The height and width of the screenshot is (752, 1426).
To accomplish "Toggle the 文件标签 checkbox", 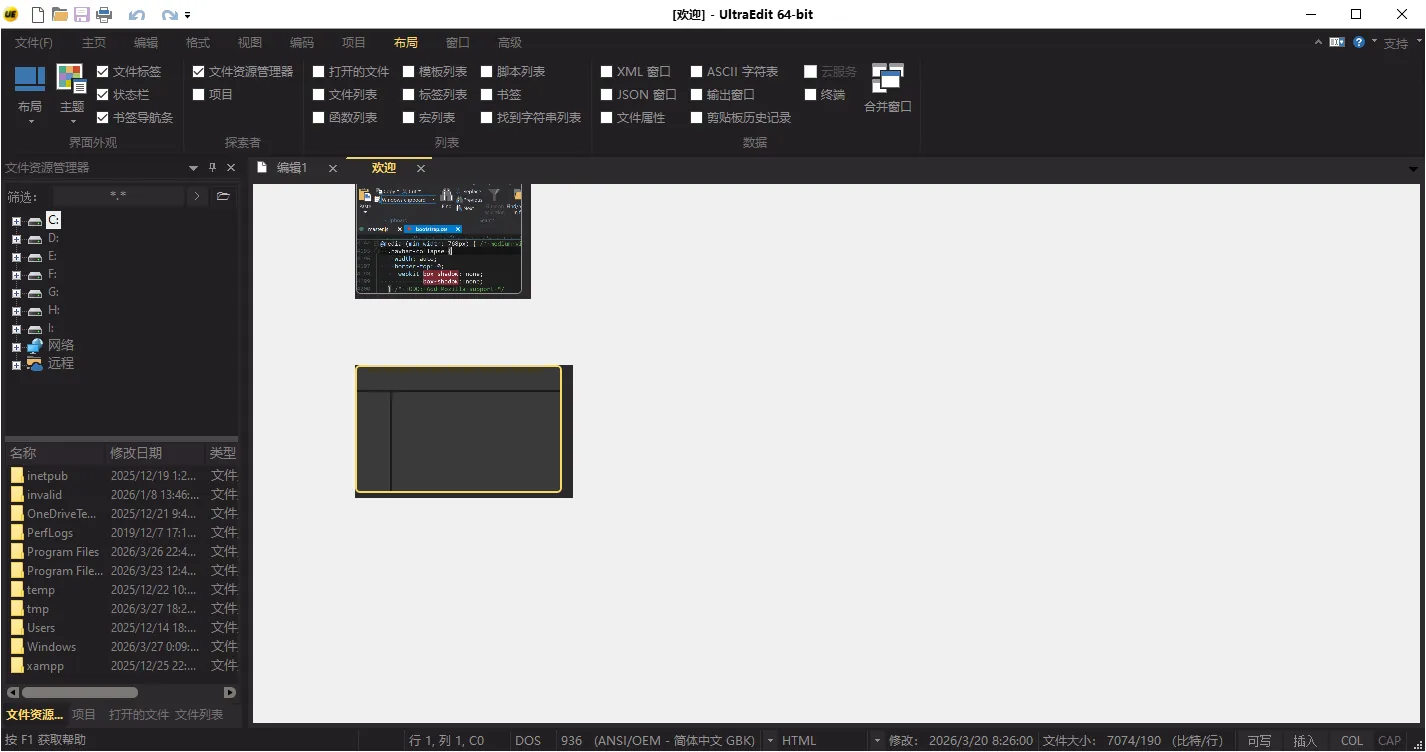I will pyautogui.click(x=102, y=72).
